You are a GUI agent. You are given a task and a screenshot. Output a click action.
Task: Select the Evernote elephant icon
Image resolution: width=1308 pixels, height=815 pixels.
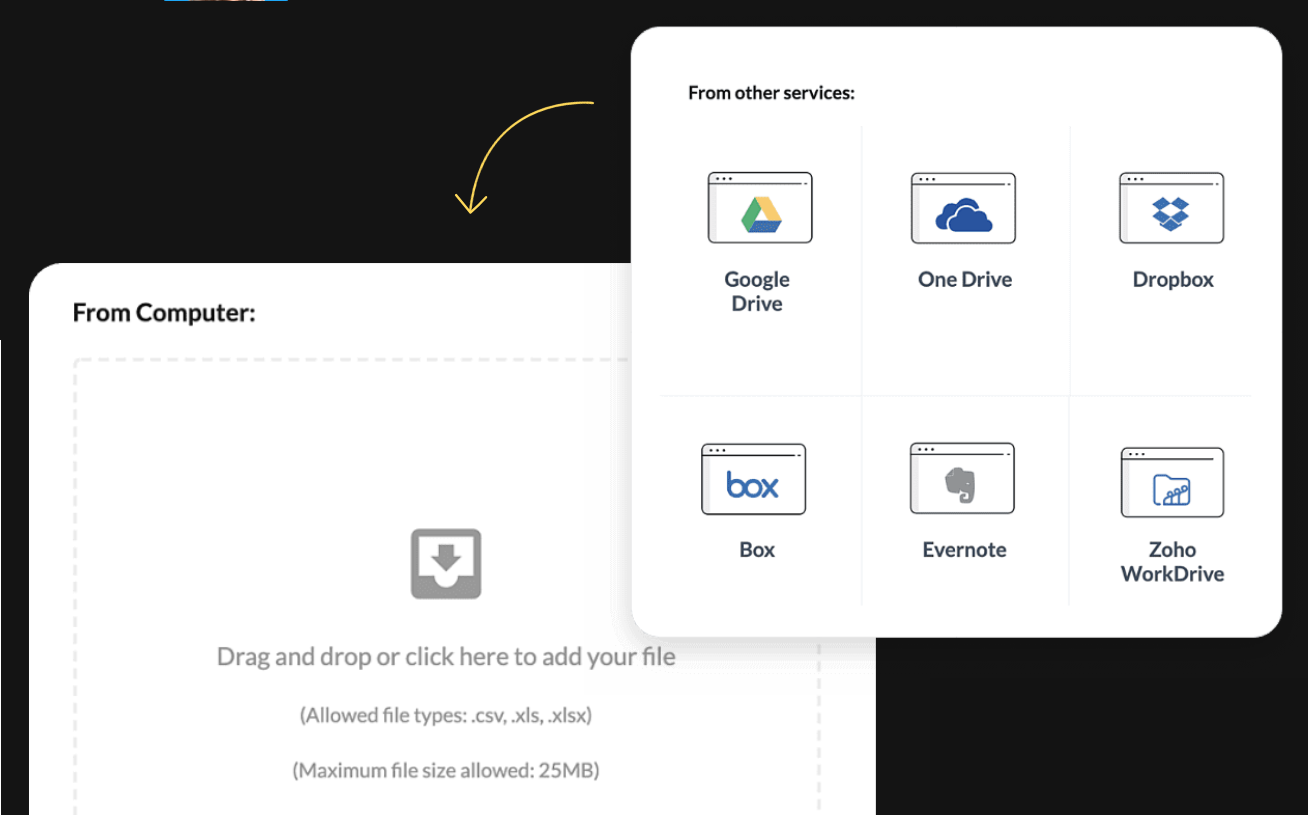click(962, 478)
